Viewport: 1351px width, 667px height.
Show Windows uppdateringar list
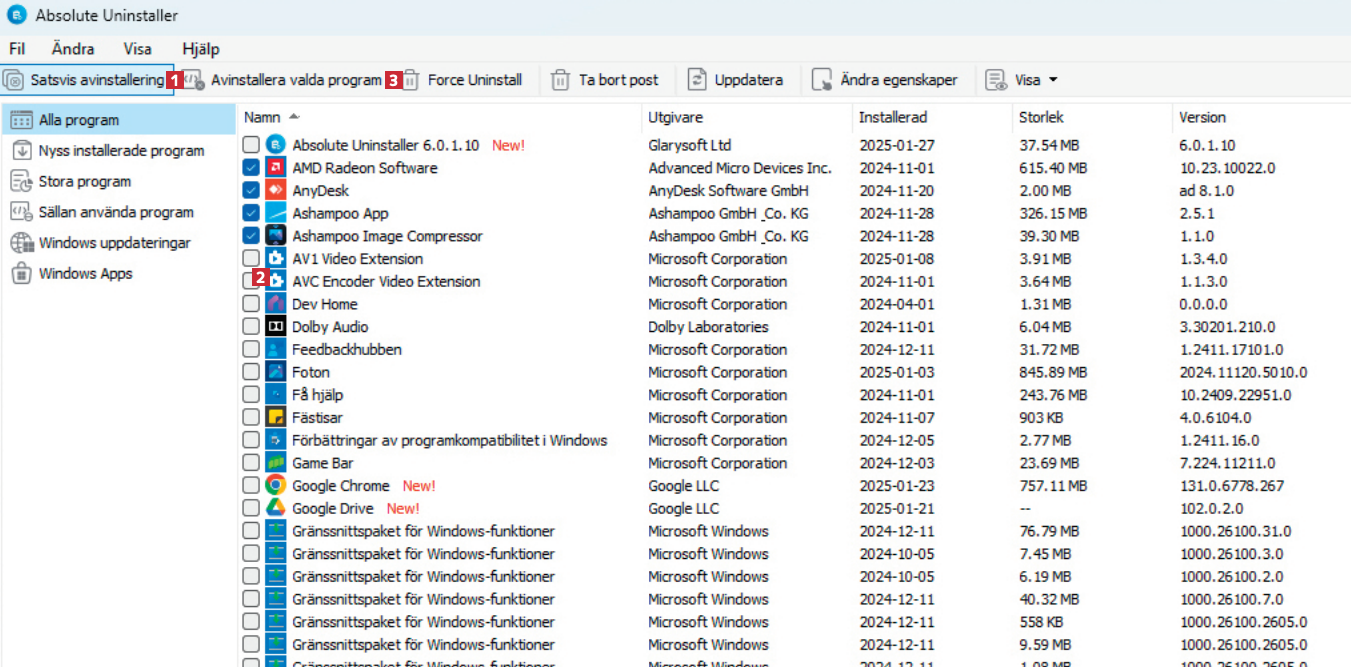coord(114,243)
